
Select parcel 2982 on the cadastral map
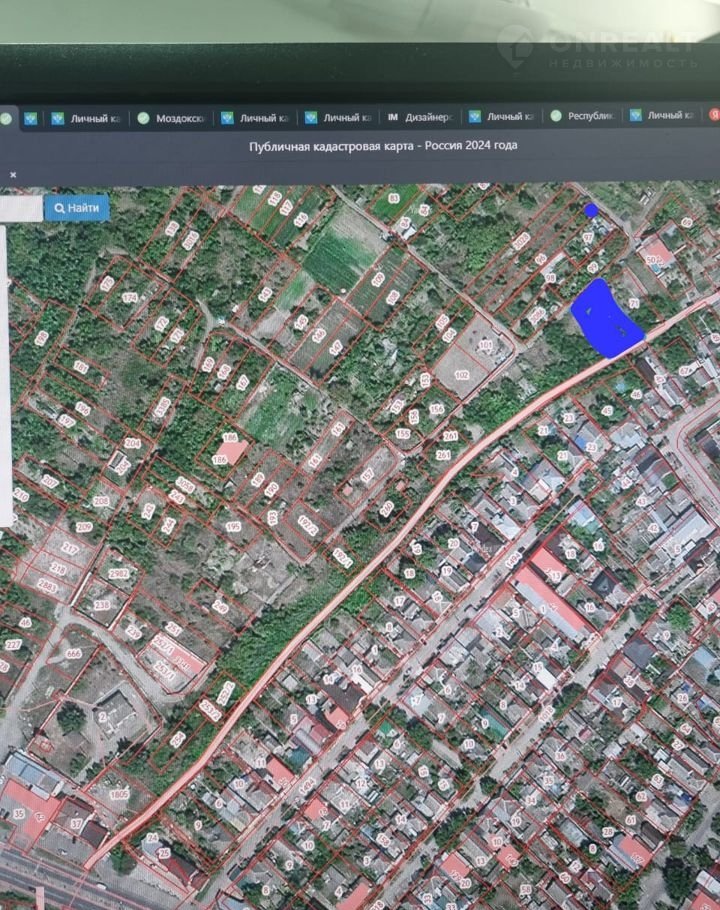pos(119,573)
